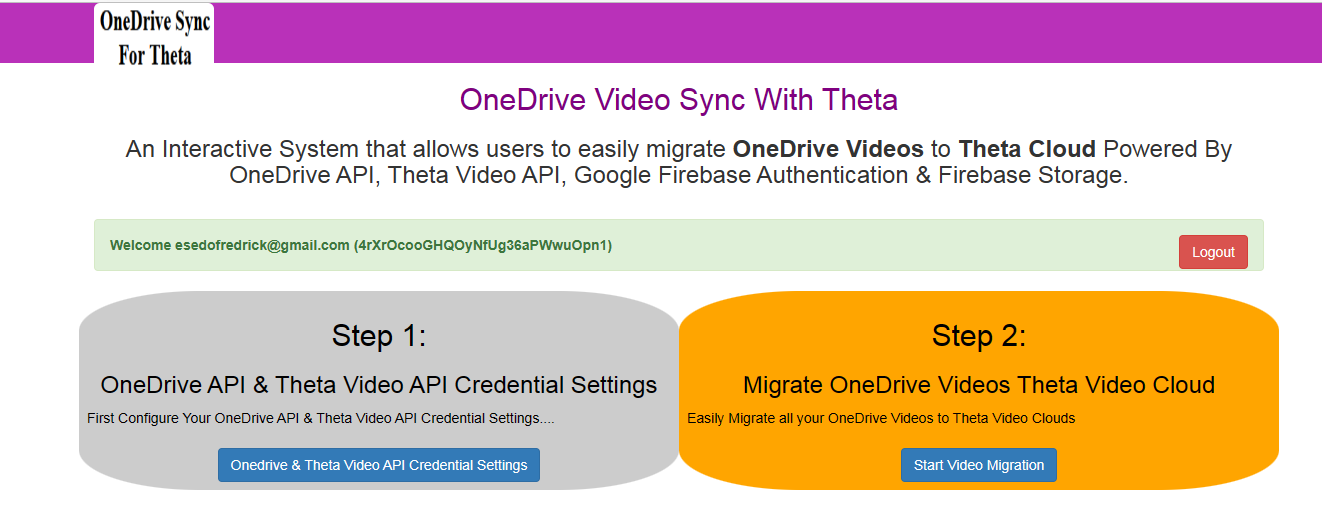1322x520 pixels.
Task: Click the 'Step 1:' heading
Action: 379,336
